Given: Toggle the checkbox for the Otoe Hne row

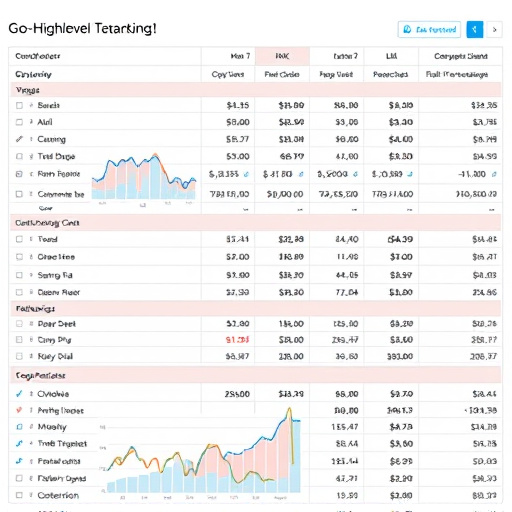Looking at the screenshot, I should click(x=19, y=257).
